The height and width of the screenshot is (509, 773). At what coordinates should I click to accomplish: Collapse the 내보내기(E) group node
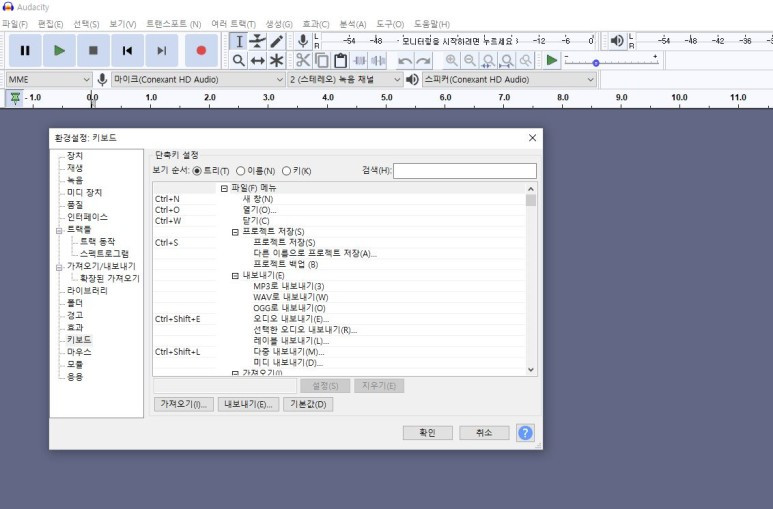click(x=235, y=276)
